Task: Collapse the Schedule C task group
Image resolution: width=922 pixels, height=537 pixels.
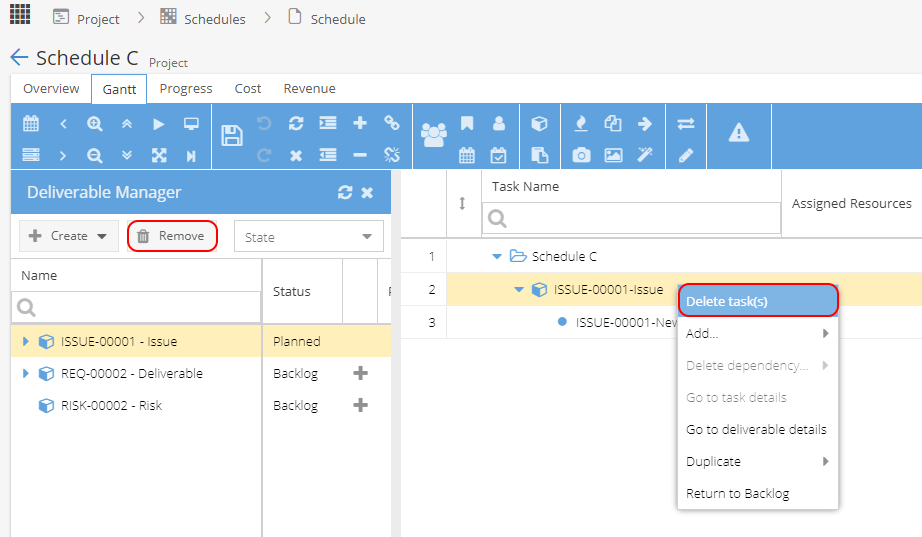Action: click(497, 256)
